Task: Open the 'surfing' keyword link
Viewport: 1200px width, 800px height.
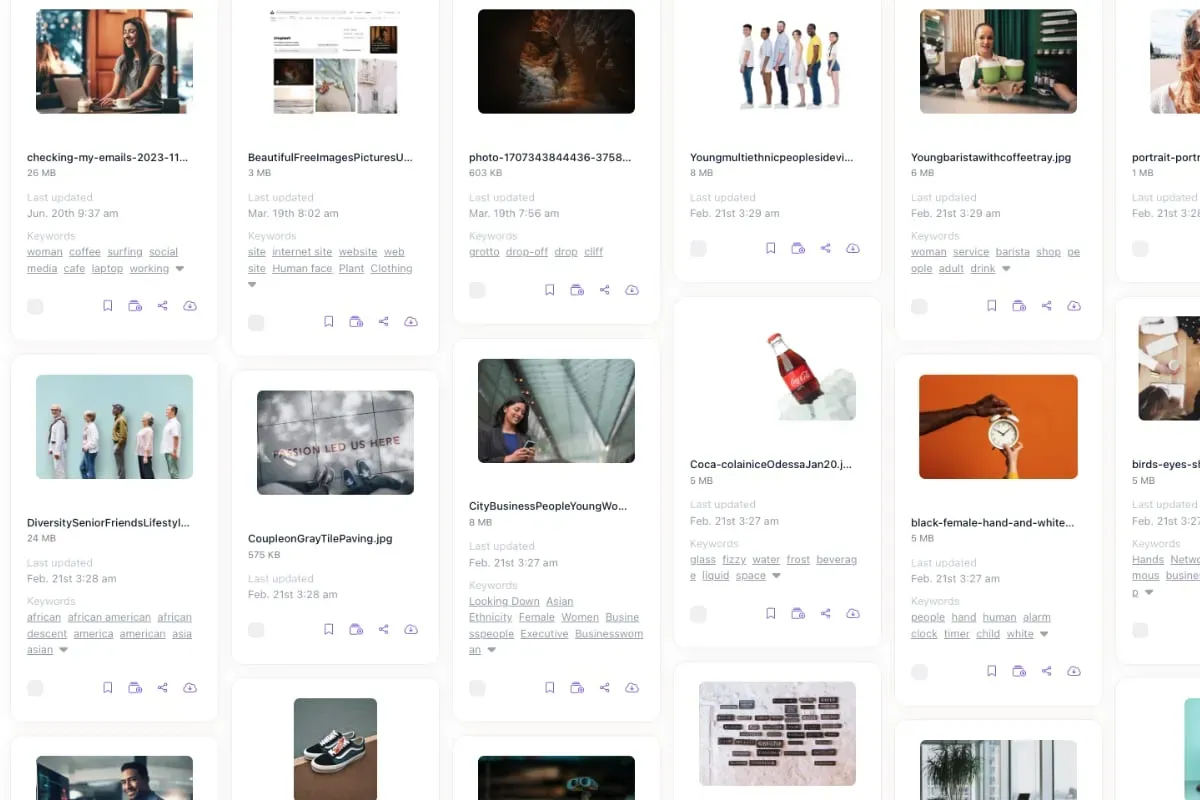Action: [125, 252]
